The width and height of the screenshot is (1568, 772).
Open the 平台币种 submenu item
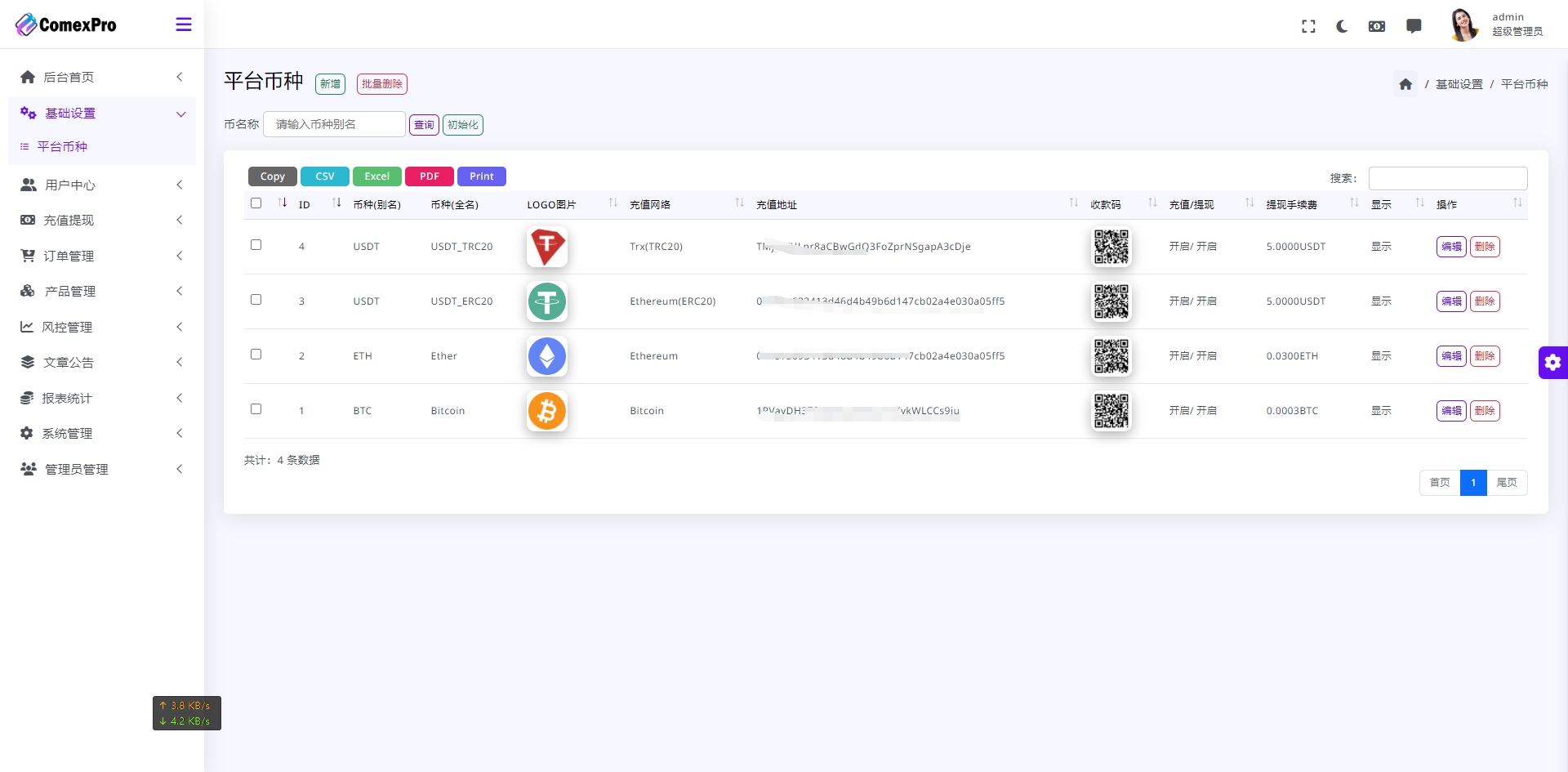pos(62,147)
